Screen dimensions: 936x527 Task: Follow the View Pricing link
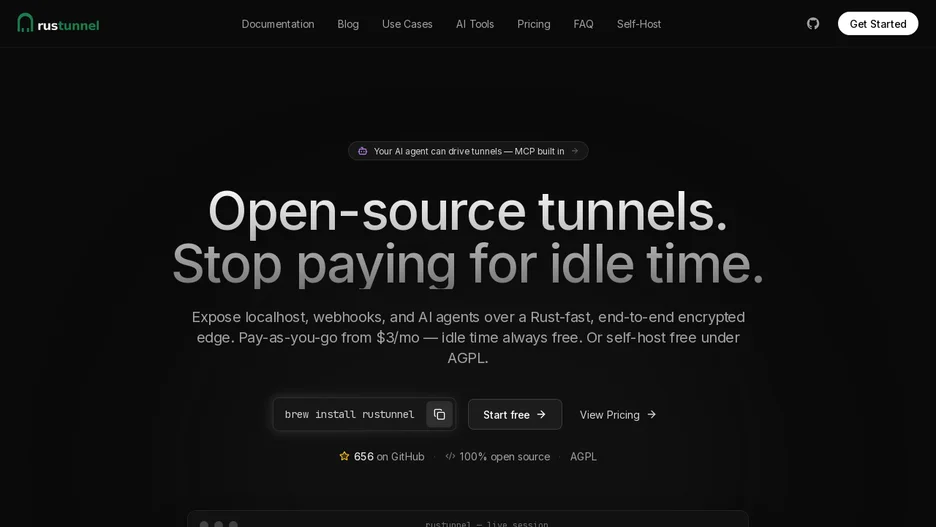point(618,415)
